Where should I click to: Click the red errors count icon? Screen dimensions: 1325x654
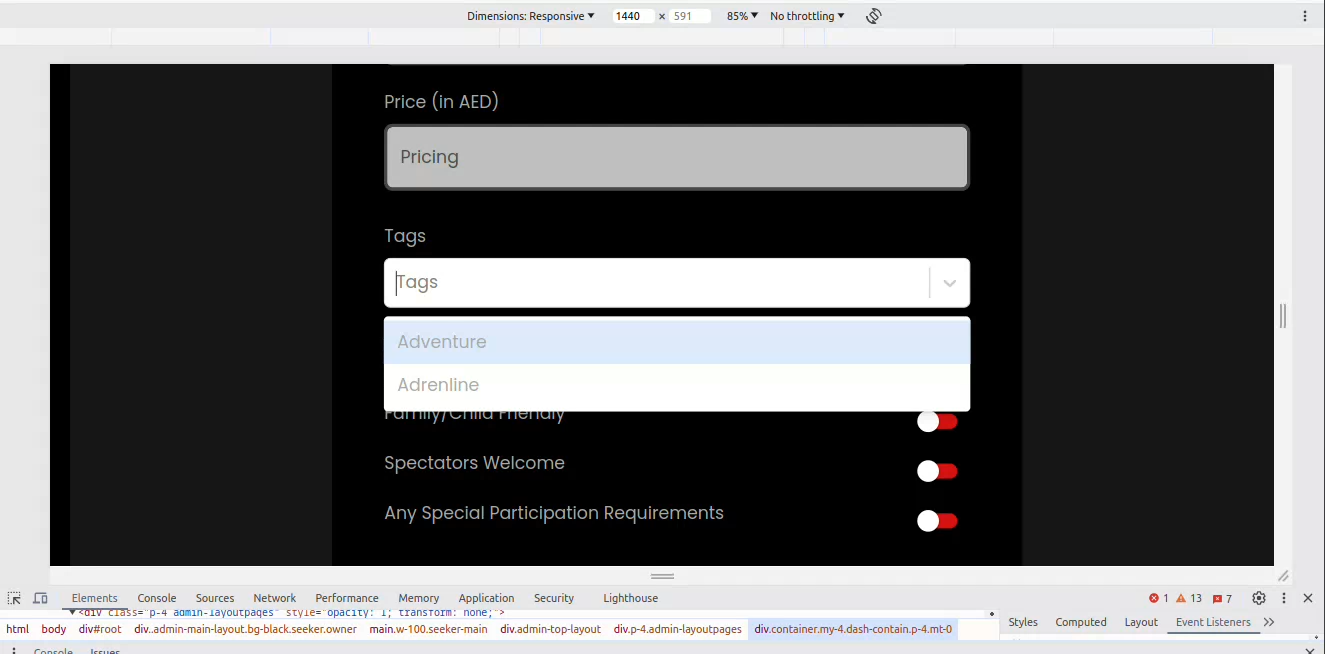[x=1158, y=598]
